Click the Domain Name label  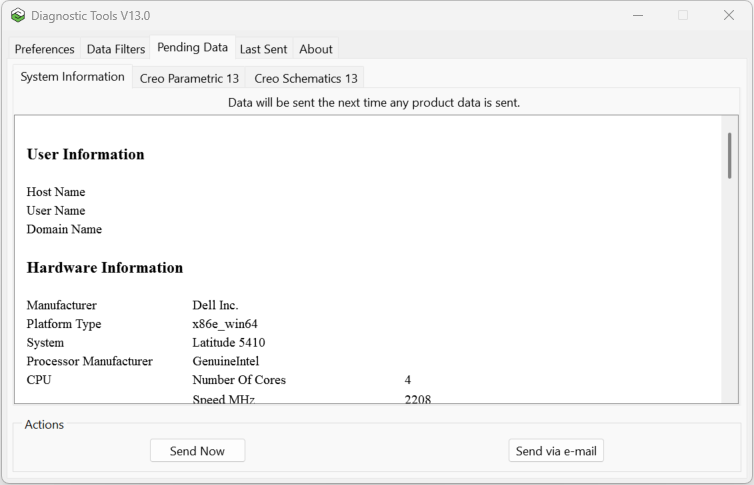(64, 229)
